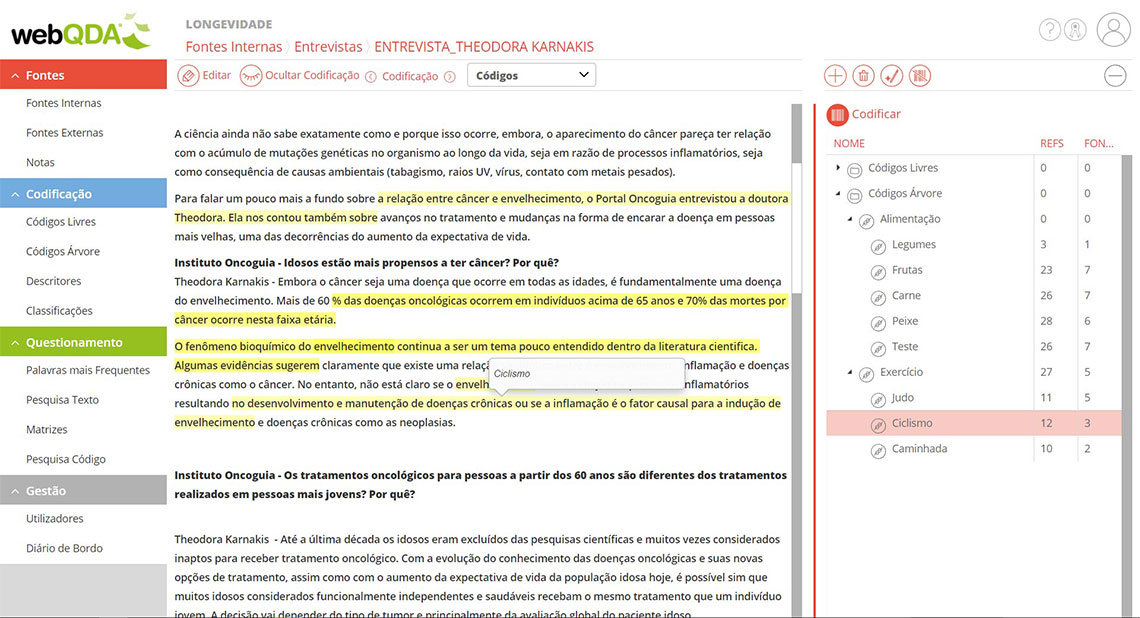Click the plus icon to add code

coord(835,76)
